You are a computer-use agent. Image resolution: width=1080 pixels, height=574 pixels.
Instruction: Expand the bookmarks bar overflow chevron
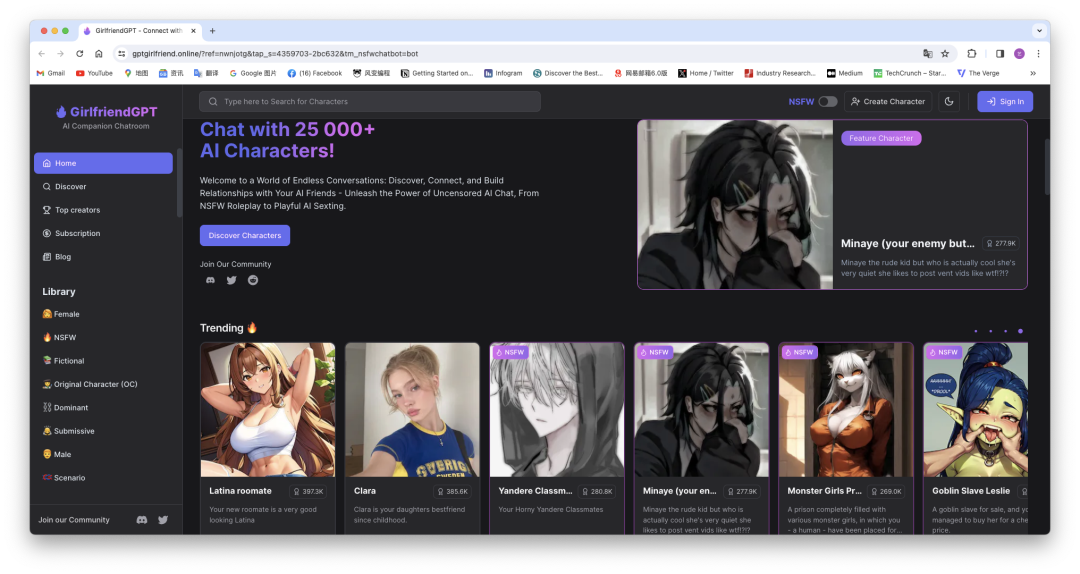[x=1033, y=73]
